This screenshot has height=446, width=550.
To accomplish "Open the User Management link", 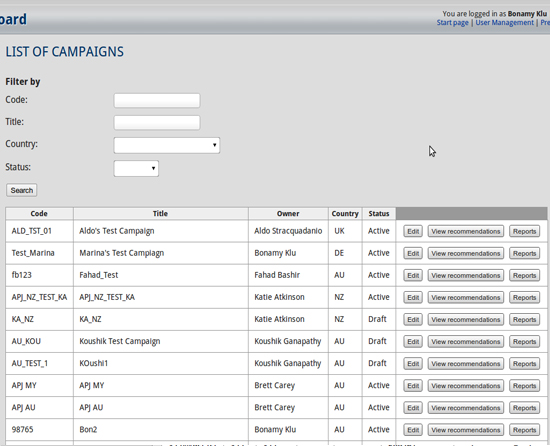I will point(504,23).
